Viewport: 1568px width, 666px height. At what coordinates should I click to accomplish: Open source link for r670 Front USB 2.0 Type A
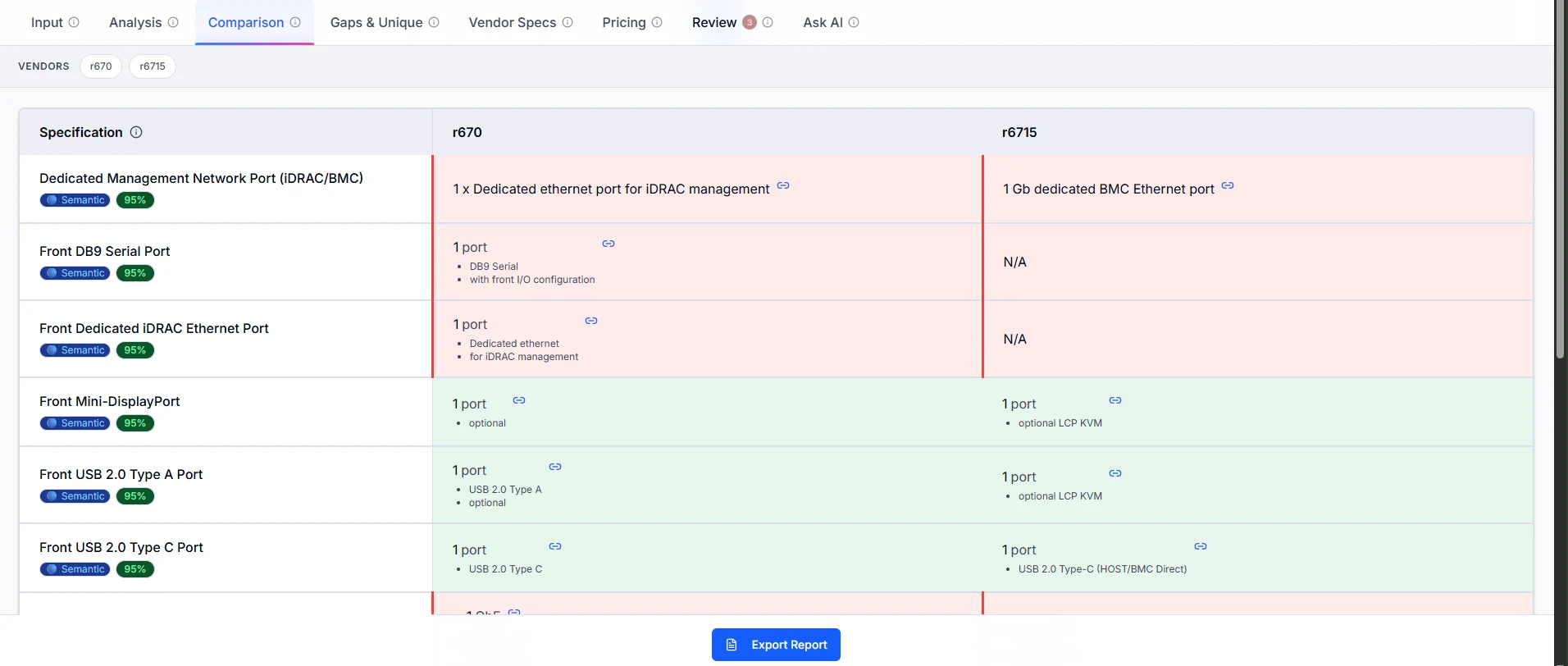tap(555, 467)
